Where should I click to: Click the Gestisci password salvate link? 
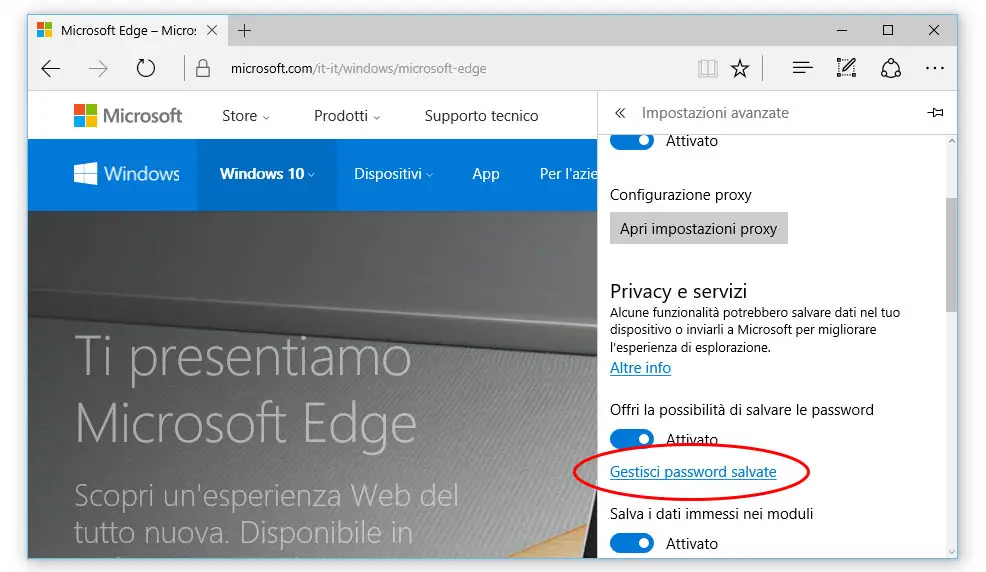click(x=693, y=472)
